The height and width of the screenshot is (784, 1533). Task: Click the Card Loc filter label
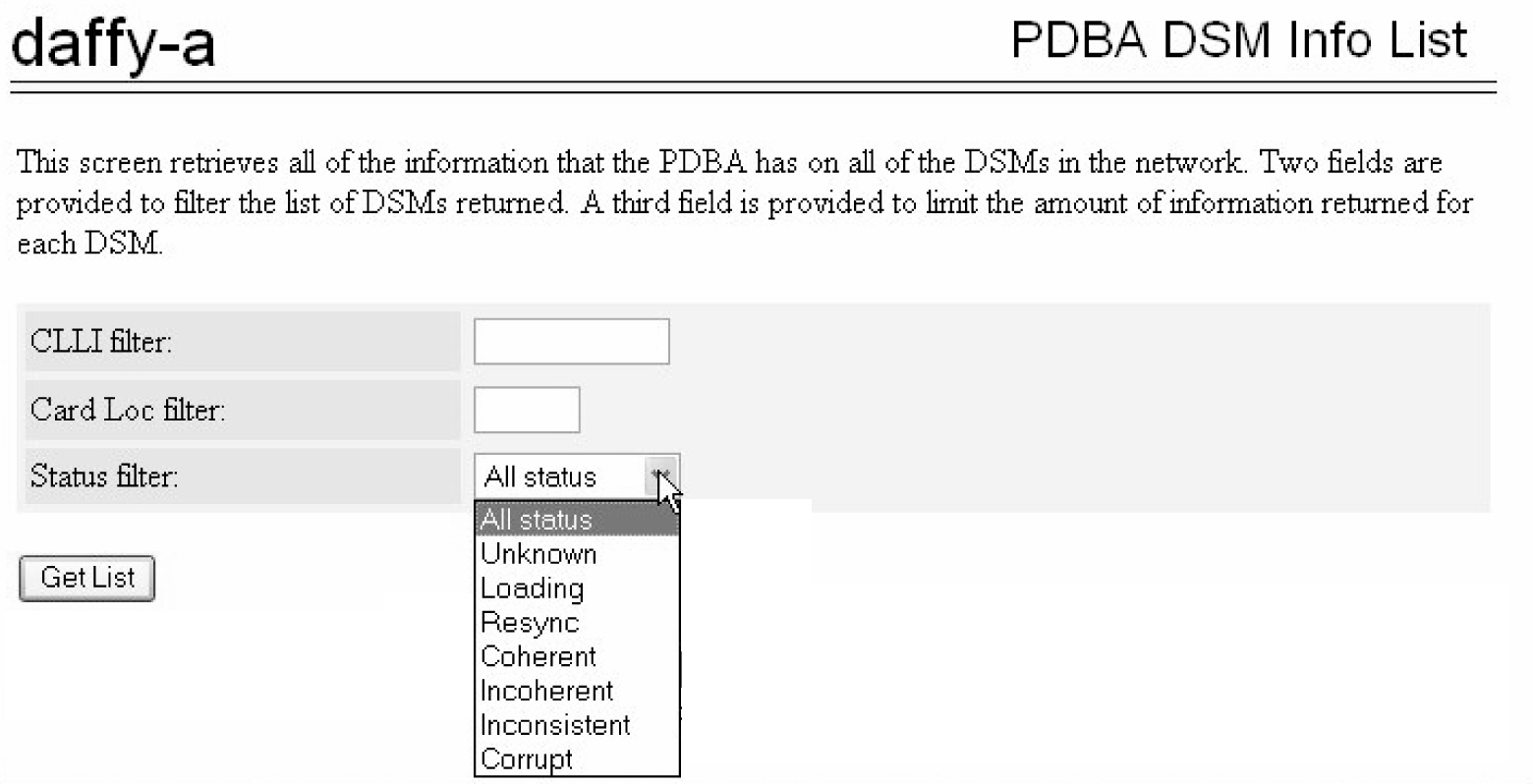[128, 410]
